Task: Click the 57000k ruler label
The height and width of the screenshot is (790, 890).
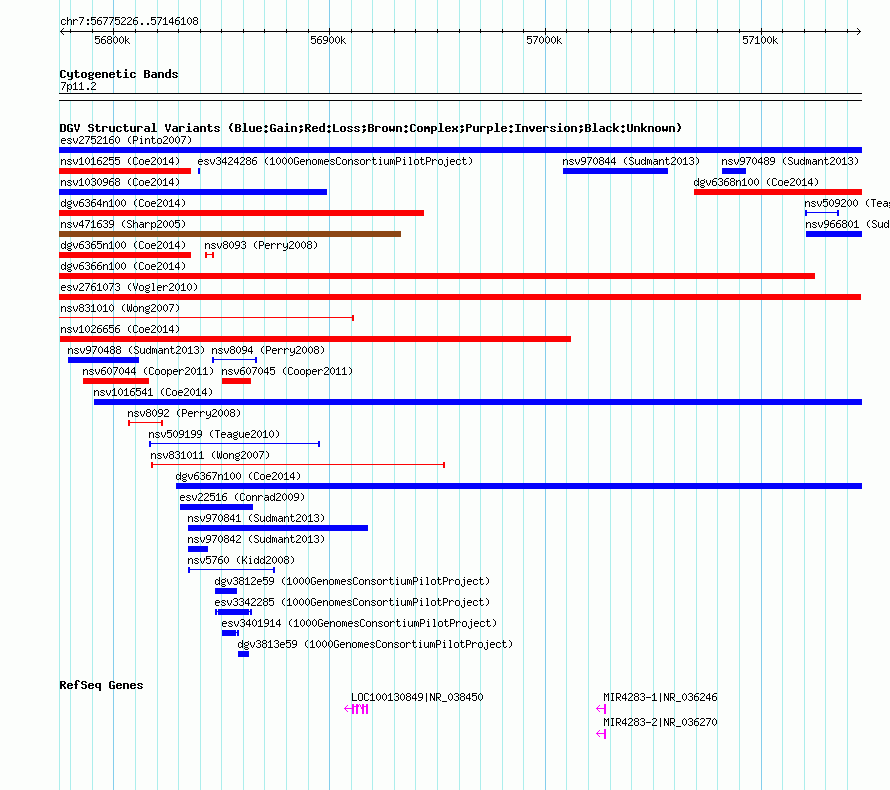Action: coord(544,40)
